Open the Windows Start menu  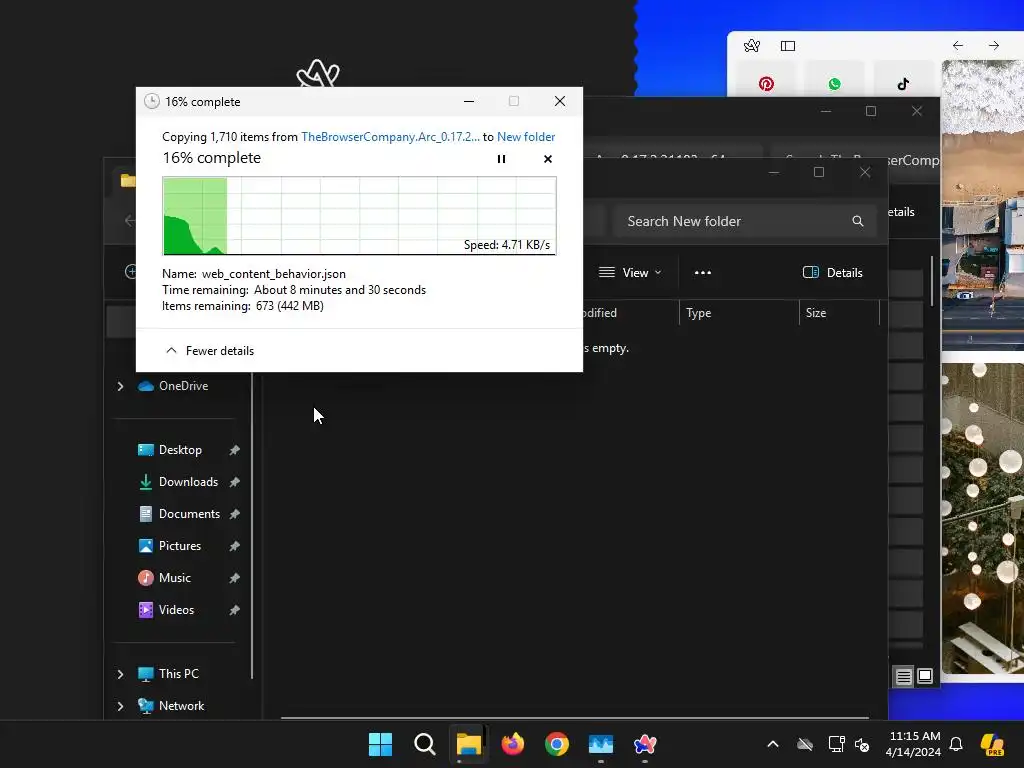pos(380,744)
